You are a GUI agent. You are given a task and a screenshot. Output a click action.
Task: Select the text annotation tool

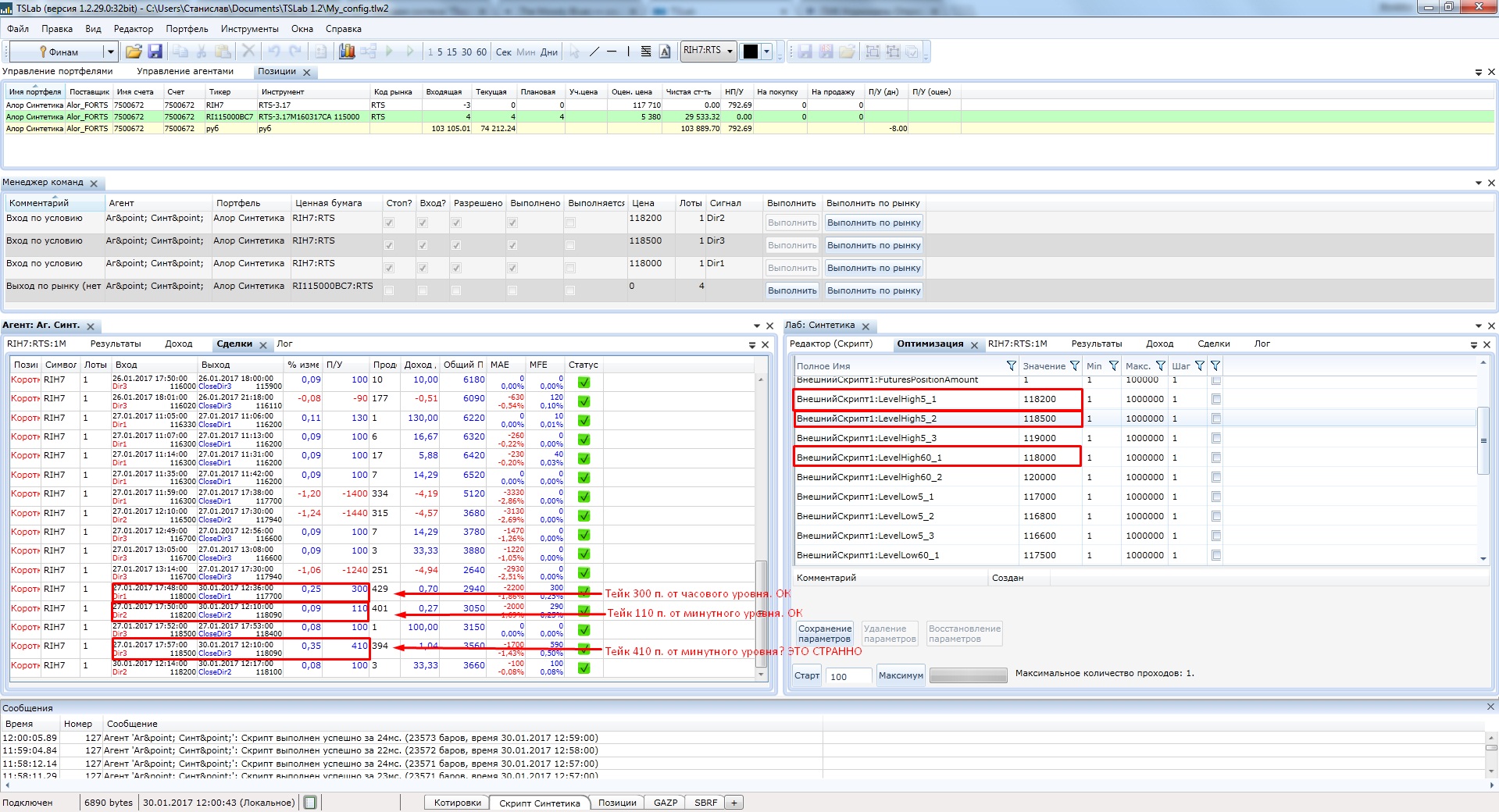click(665, 52)
